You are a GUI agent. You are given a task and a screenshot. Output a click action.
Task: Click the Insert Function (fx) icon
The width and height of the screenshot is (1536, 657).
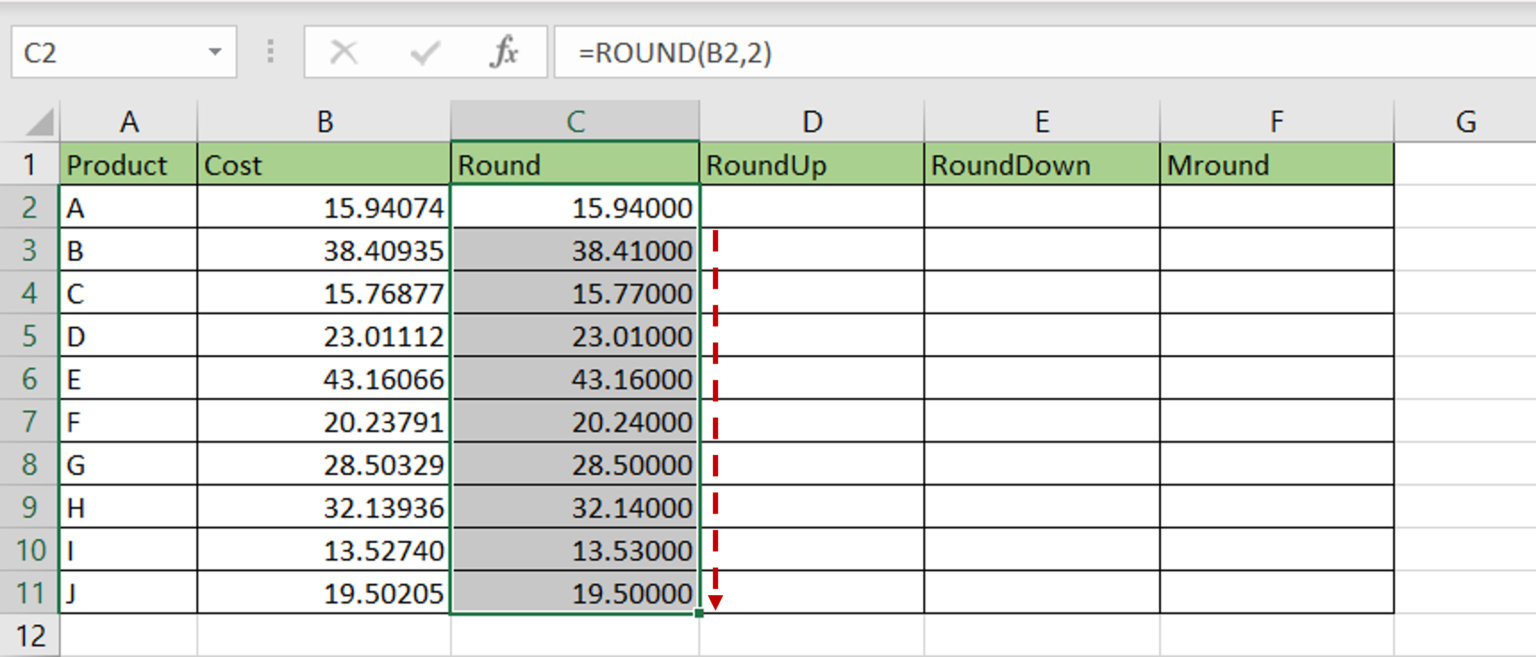(505, 51)
